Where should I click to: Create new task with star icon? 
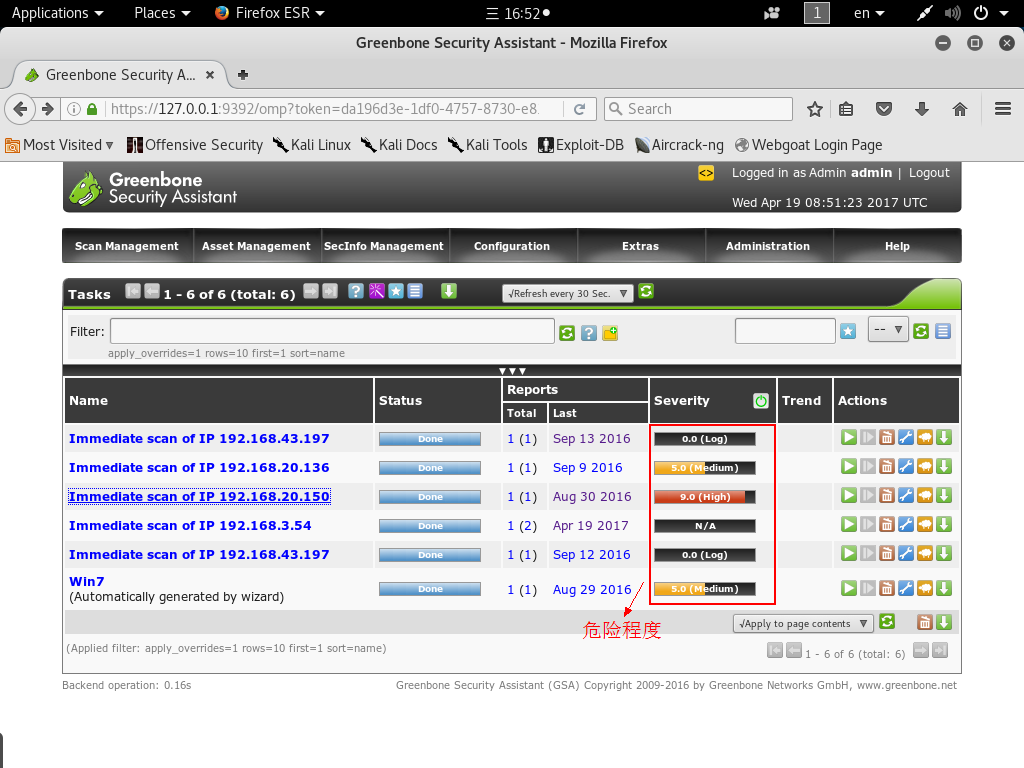pos(396,291)
